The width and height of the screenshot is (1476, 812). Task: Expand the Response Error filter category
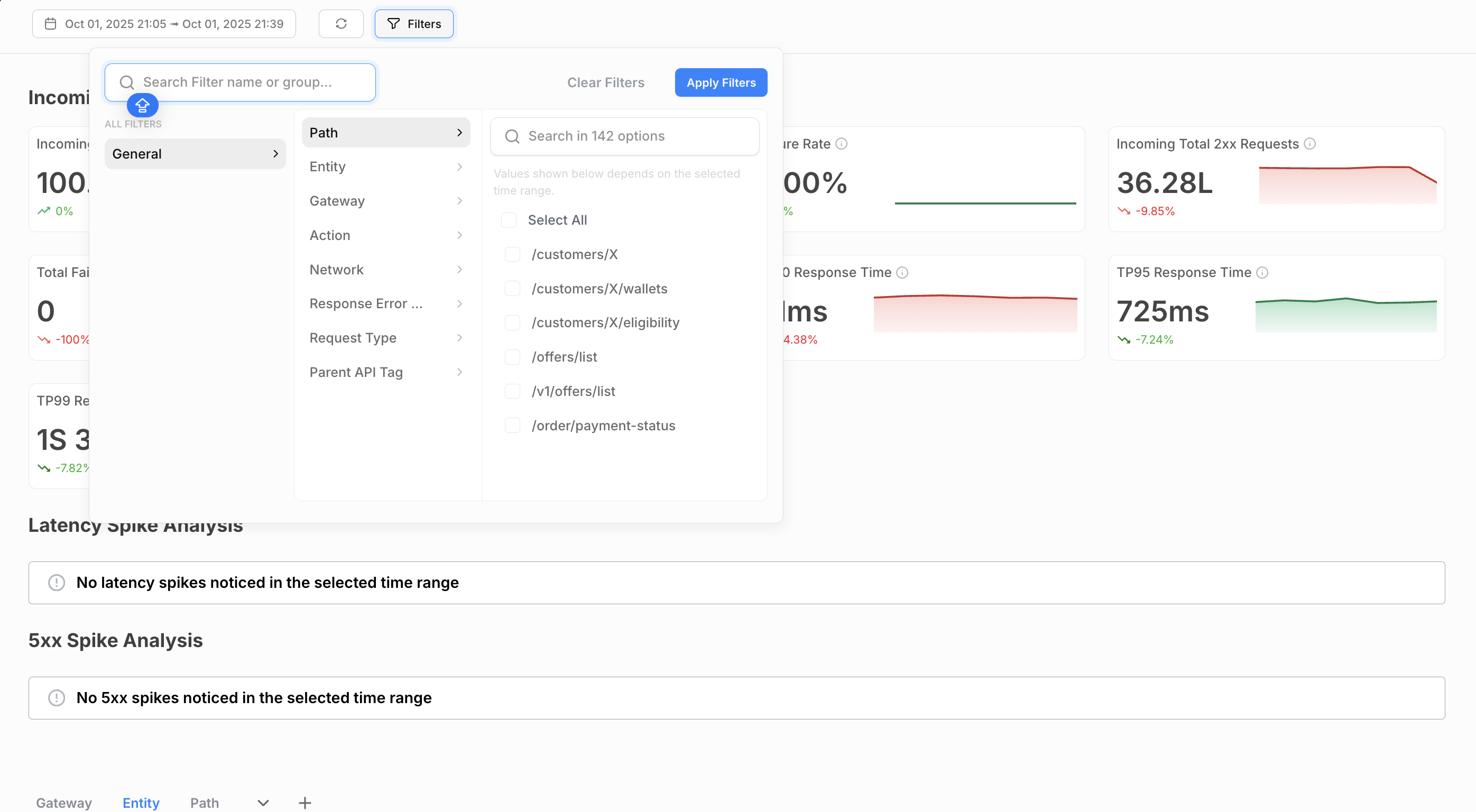[x=385, y=304]
